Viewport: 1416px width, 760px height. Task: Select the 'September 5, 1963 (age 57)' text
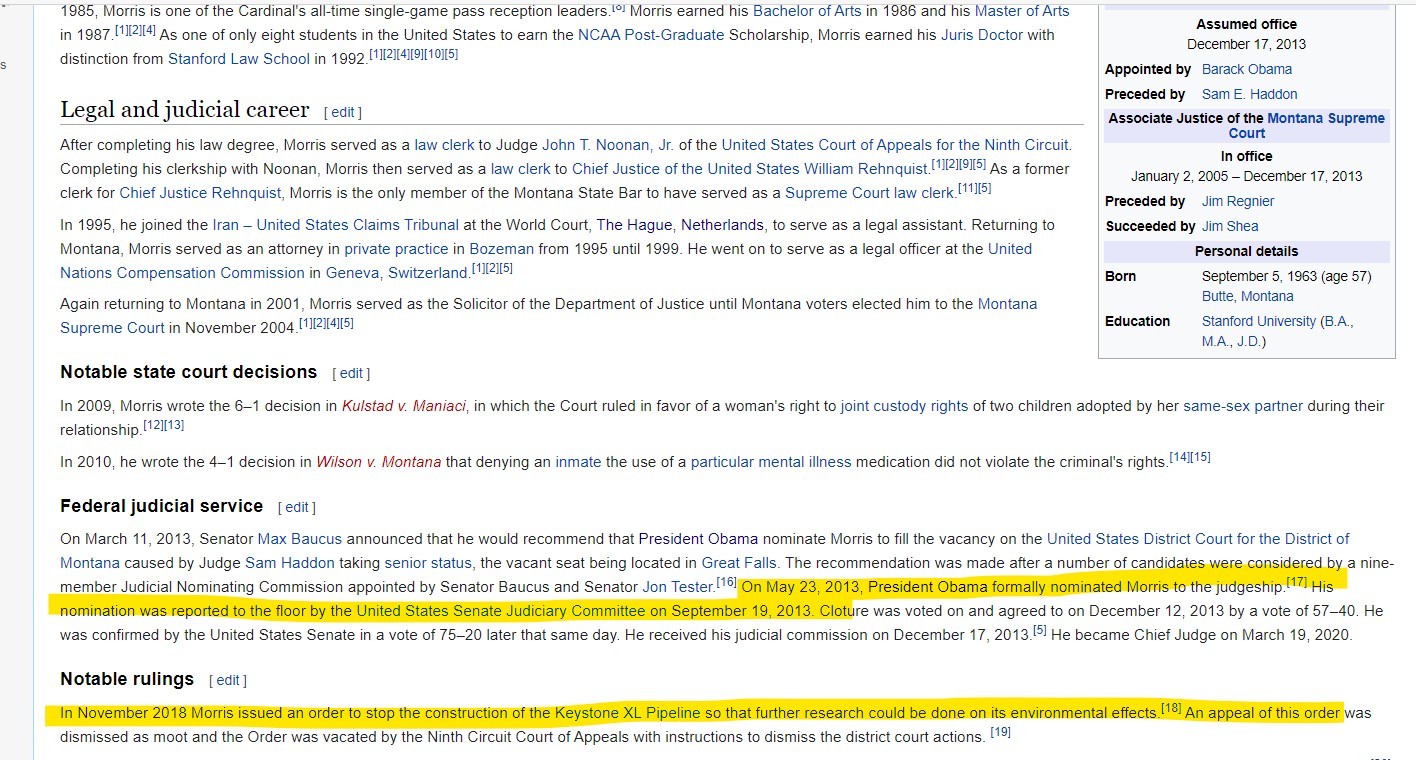click(1286, 276)
